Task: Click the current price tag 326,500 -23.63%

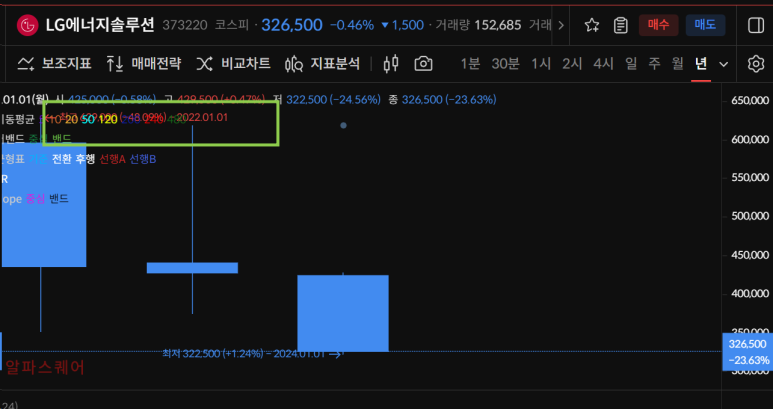Action: click(747, 352)
